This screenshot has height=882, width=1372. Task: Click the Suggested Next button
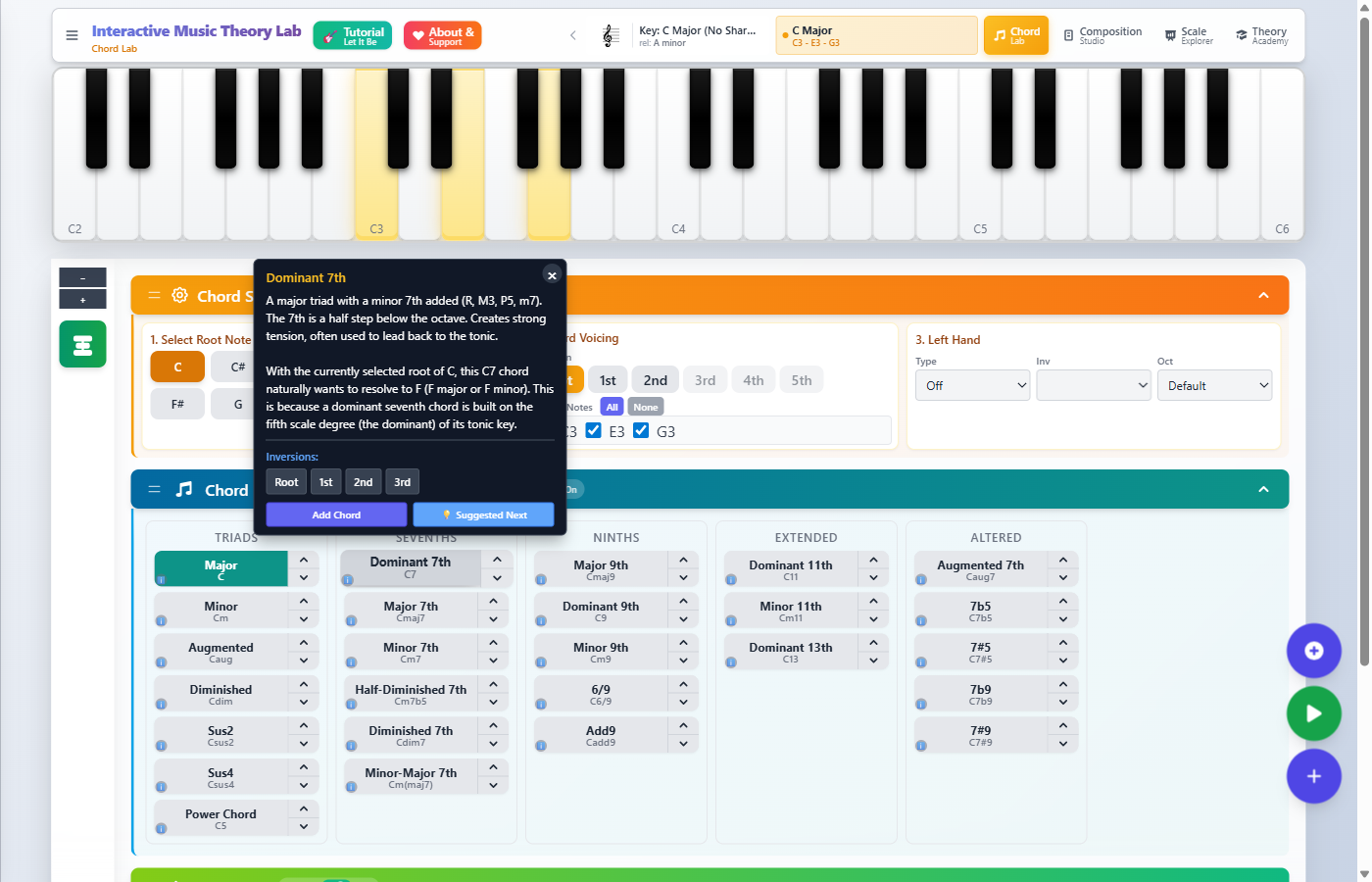pos(482,514)
